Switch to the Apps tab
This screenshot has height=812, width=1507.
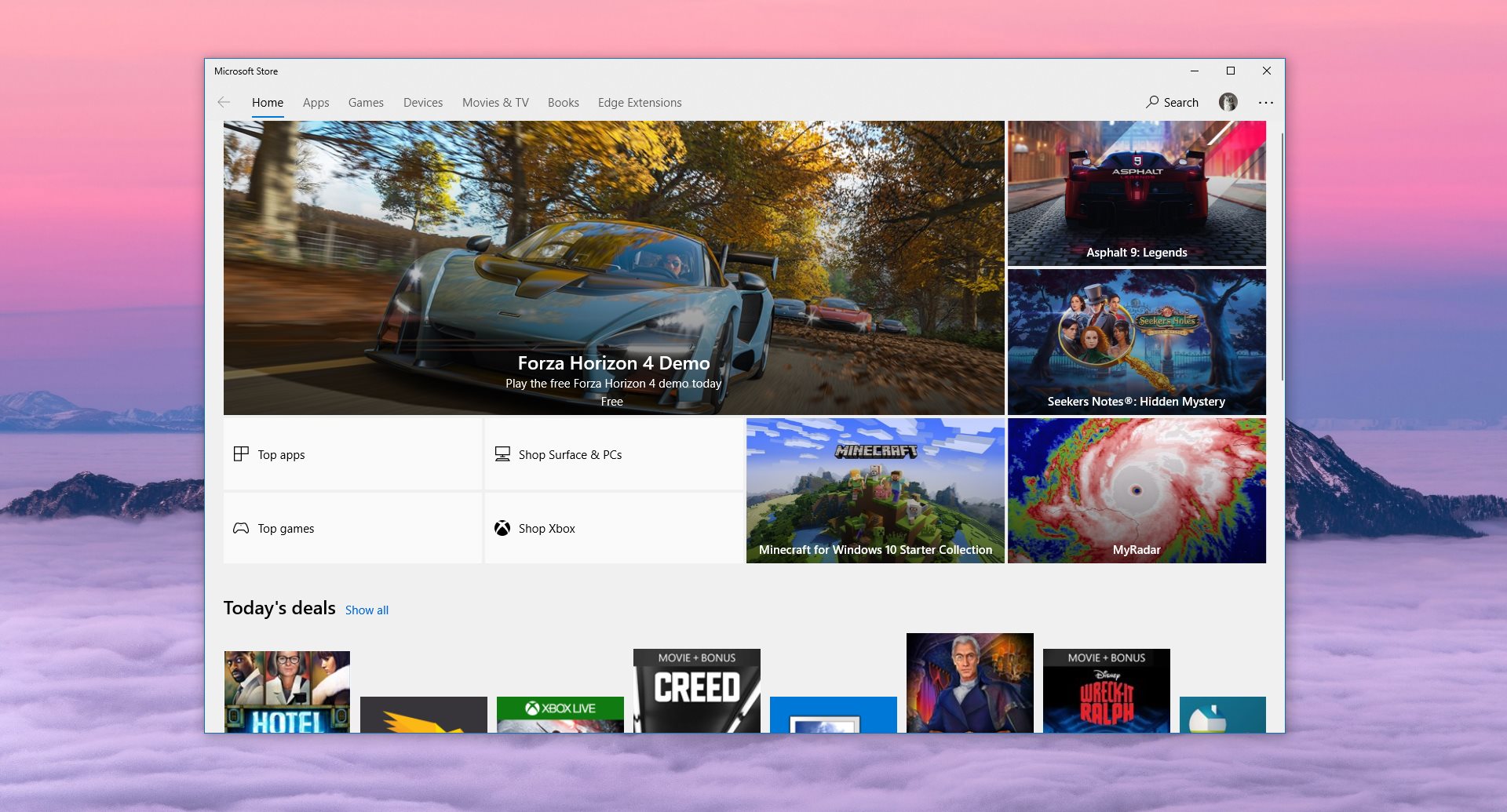pos(316,103)
